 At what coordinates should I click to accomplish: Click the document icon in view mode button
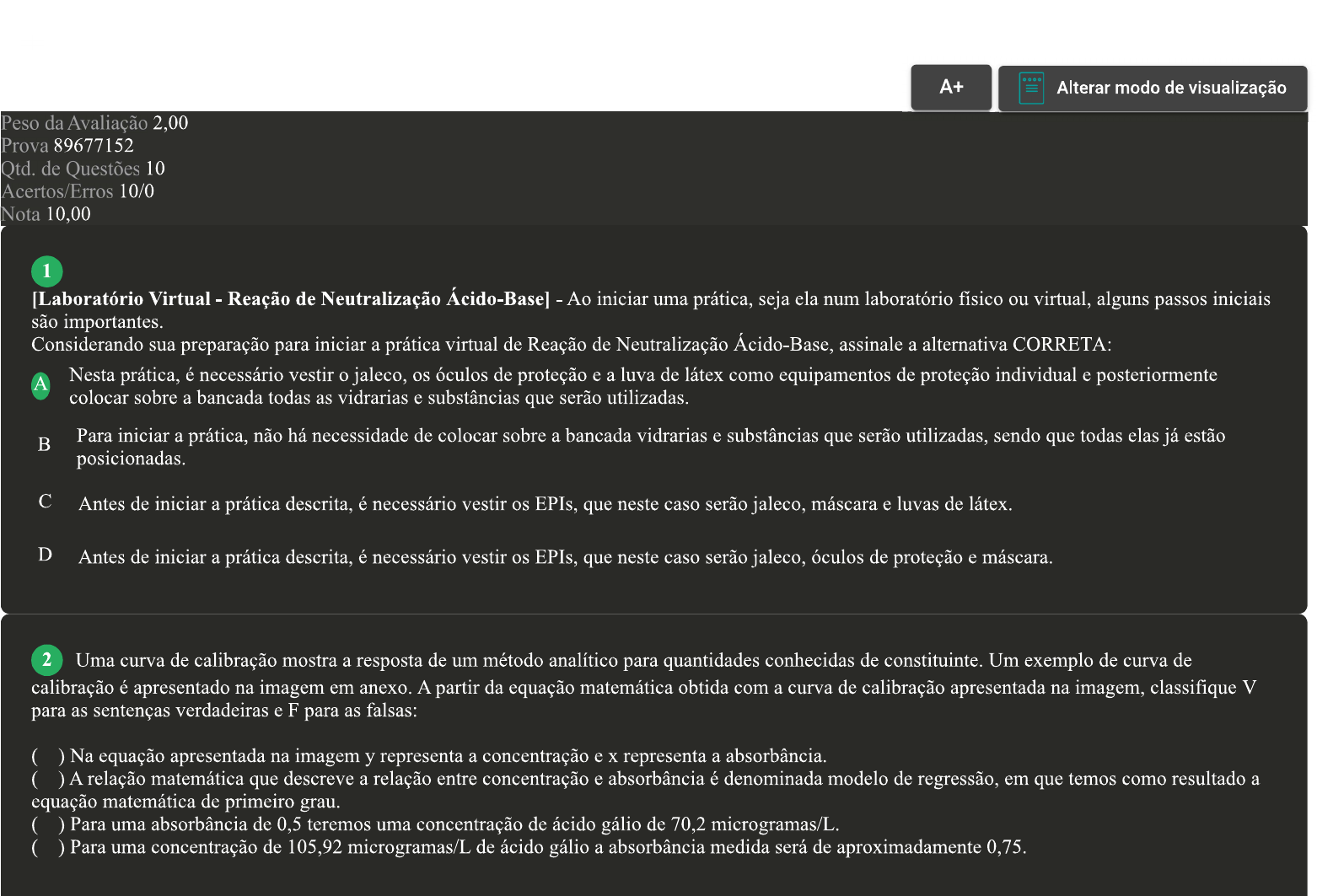(x=1030, y=88)
